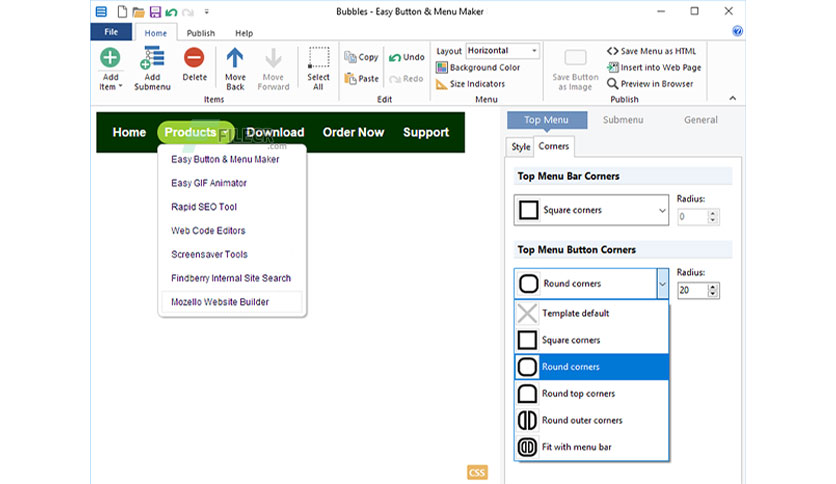Click the Add Submenu icon
Screen dimensions: 836x484
point(152,58)
